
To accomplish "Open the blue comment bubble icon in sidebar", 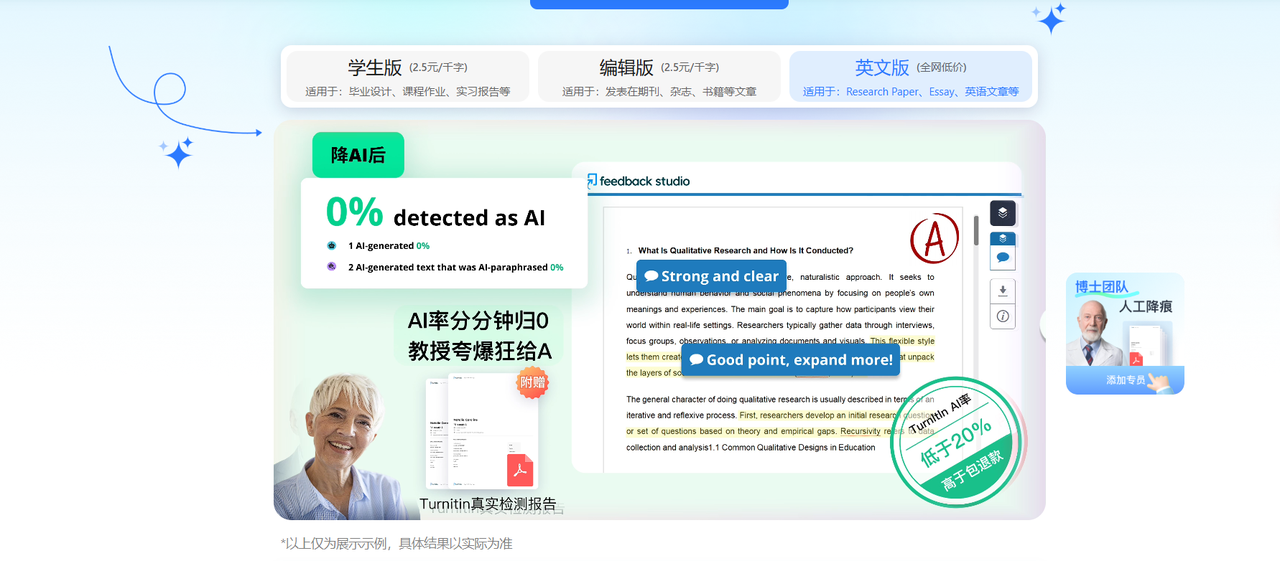I will pyautogui.click(x=1003, y=258).
